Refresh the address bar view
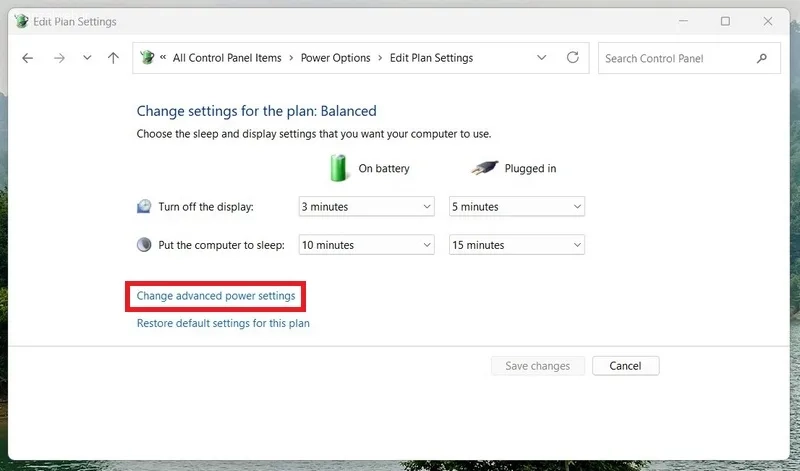 [573, 58]
